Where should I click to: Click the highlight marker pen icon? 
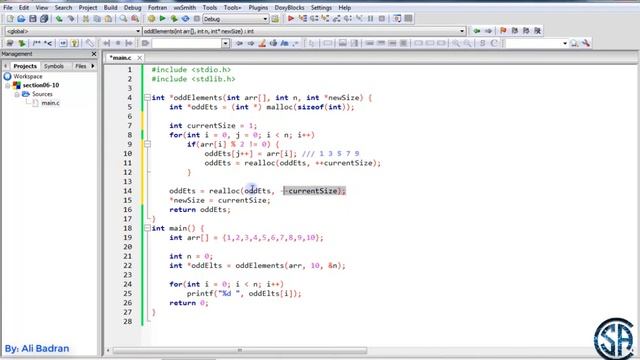click(x=262, y=43)
